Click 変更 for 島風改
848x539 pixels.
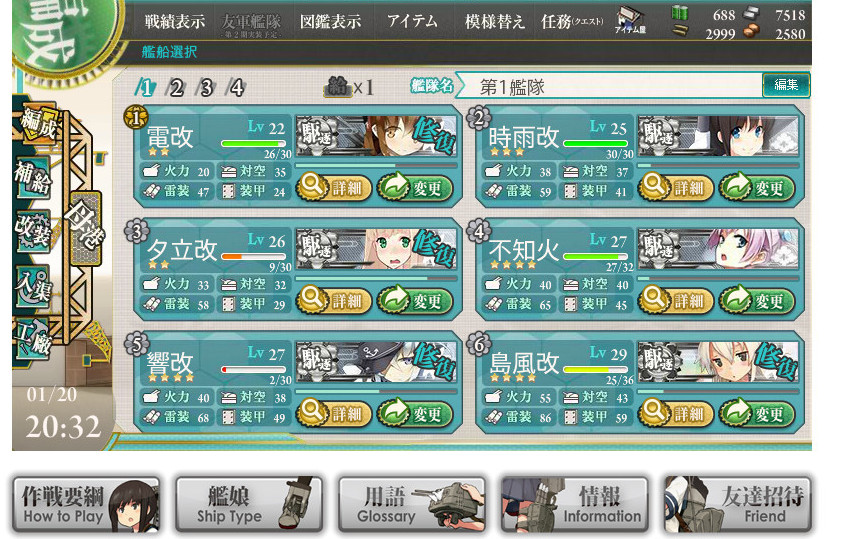pyautogui.click(x=757, y=414)
